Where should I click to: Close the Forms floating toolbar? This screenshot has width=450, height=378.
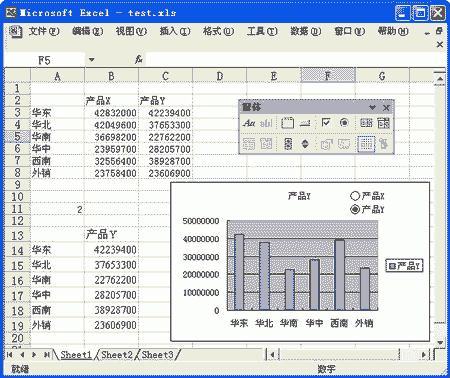[x=386, y=108]
